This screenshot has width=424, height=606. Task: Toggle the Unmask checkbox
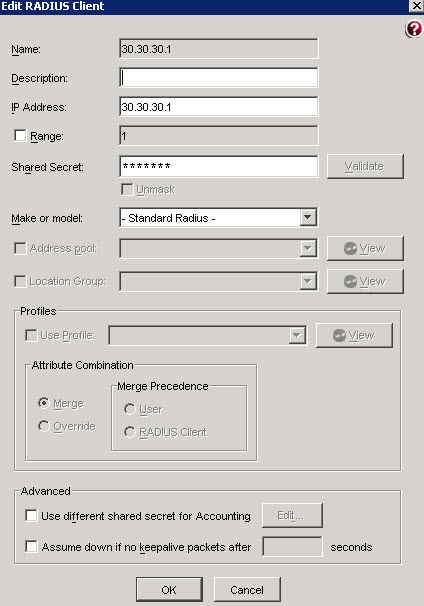(x=127, y=189)
